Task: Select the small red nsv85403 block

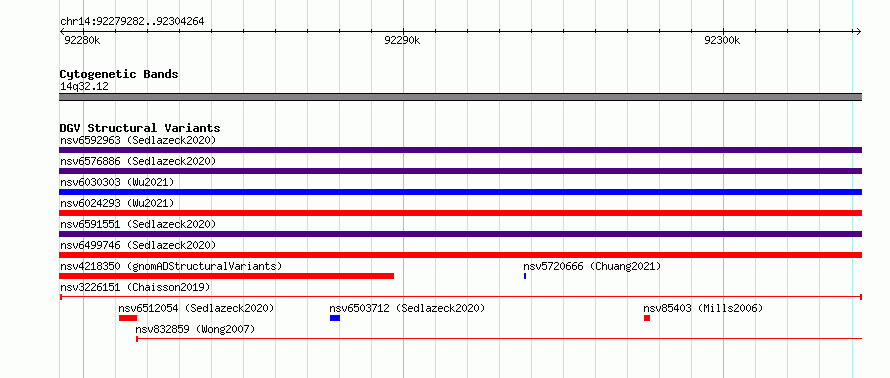Action: [x=646, y=318]
